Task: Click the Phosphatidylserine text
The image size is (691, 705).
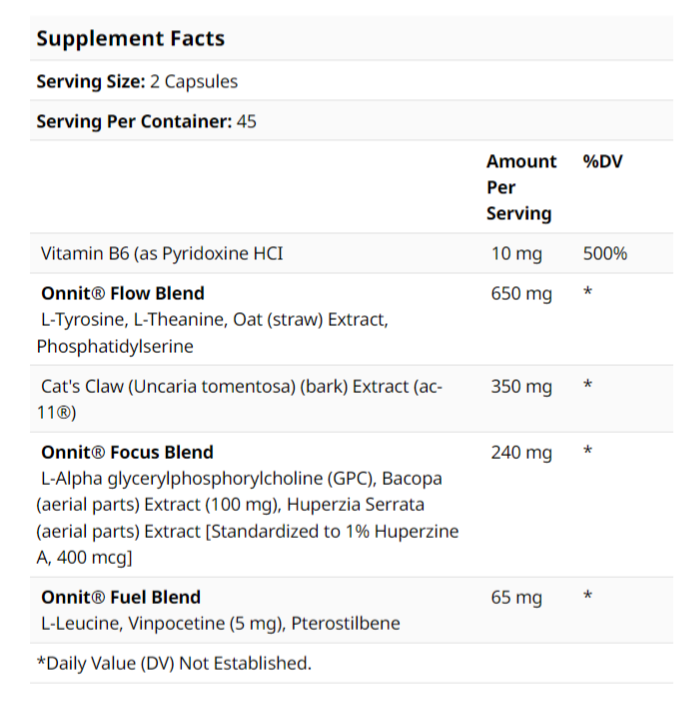Action: point(115,346)
